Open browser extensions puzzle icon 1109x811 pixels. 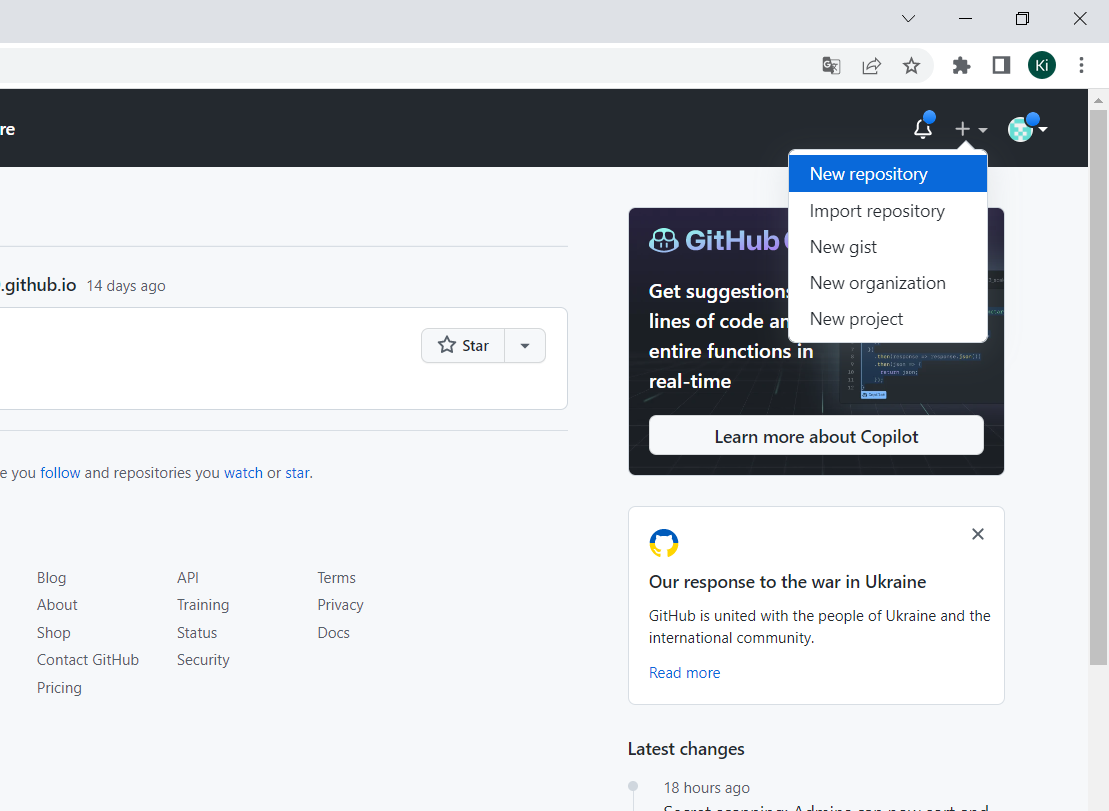[x=960, y=65]
